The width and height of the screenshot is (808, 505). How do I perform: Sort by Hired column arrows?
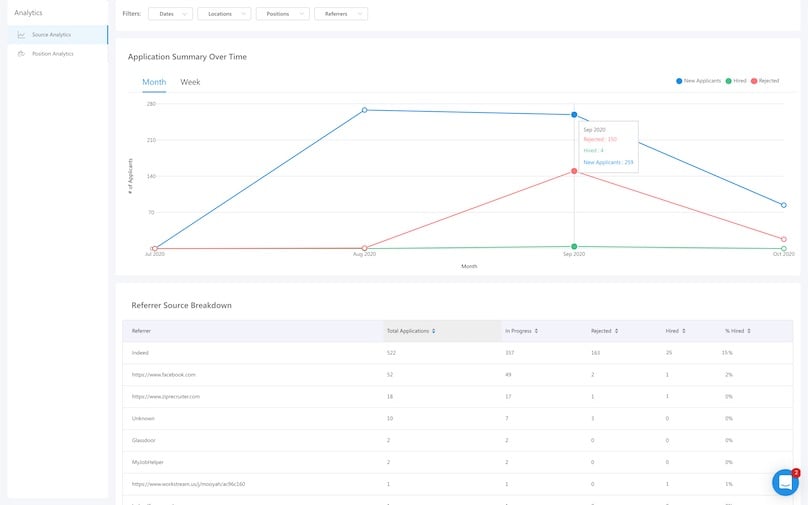click(684, 330)
